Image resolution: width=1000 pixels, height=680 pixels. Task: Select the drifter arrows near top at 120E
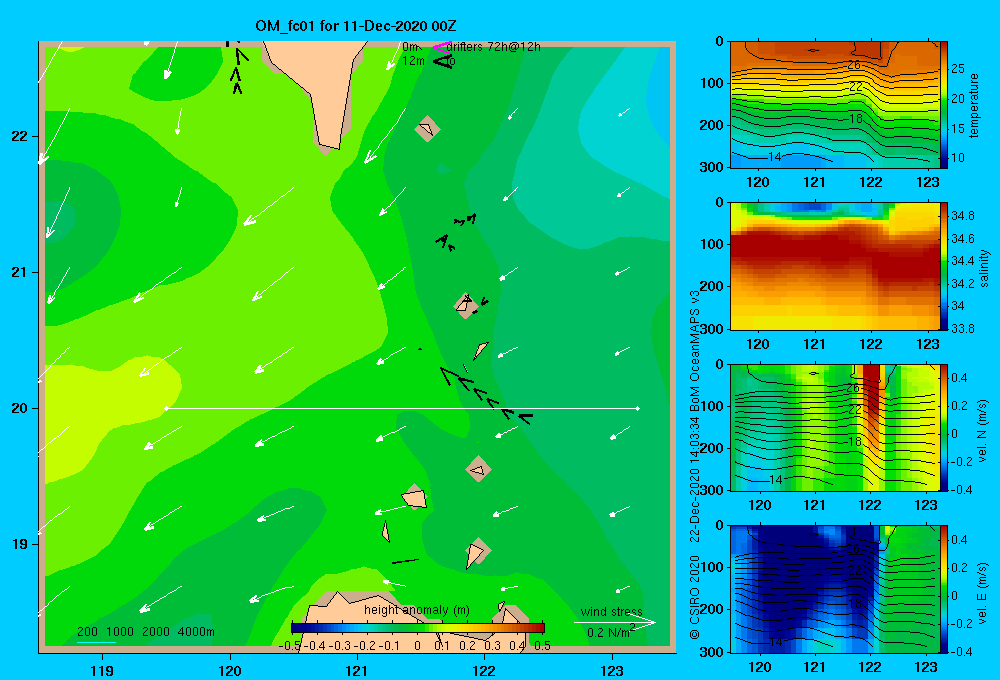237,70
